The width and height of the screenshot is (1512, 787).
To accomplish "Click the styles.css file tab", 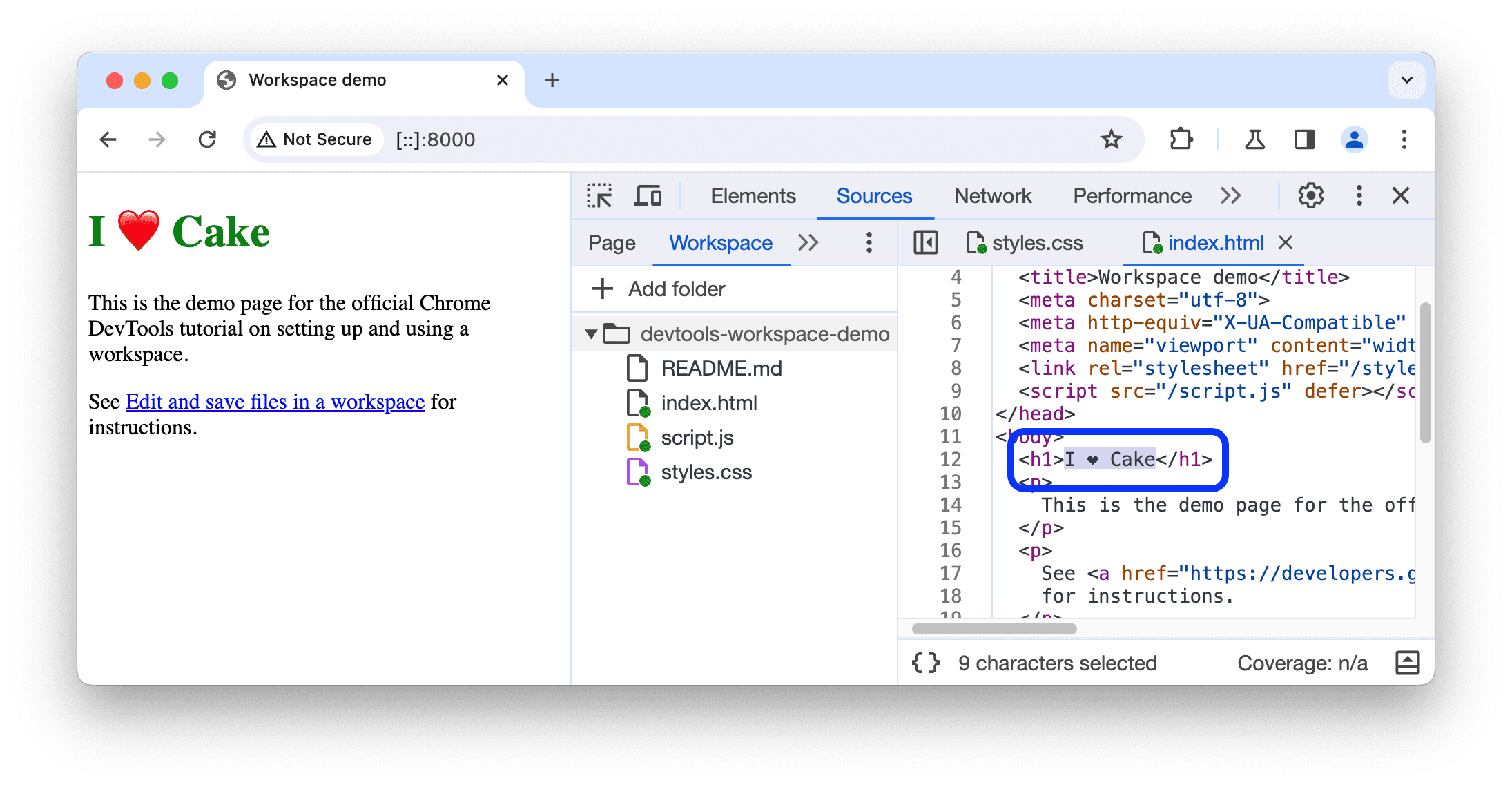I will [x=1034, y=243].
